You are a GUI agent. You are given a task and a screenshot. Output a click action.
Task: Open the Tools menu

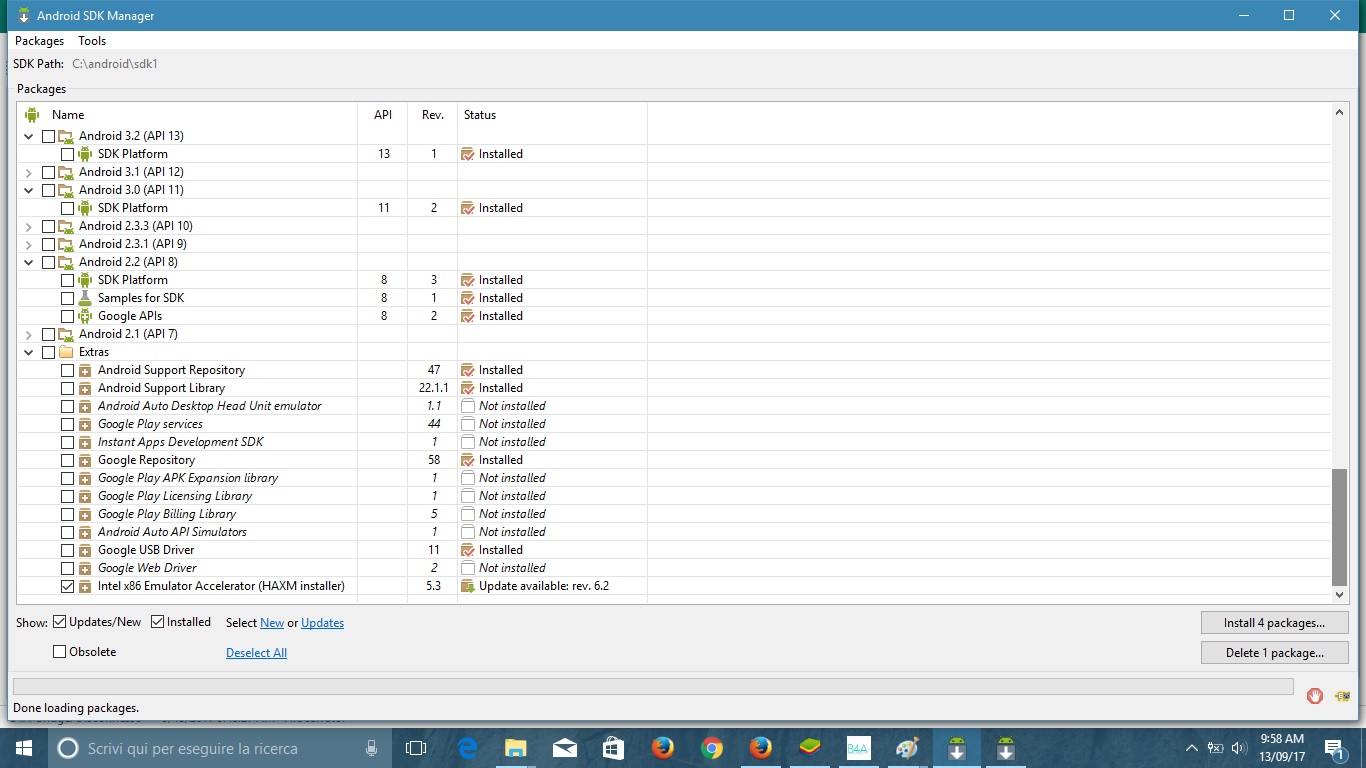click(x=92, y=41)
